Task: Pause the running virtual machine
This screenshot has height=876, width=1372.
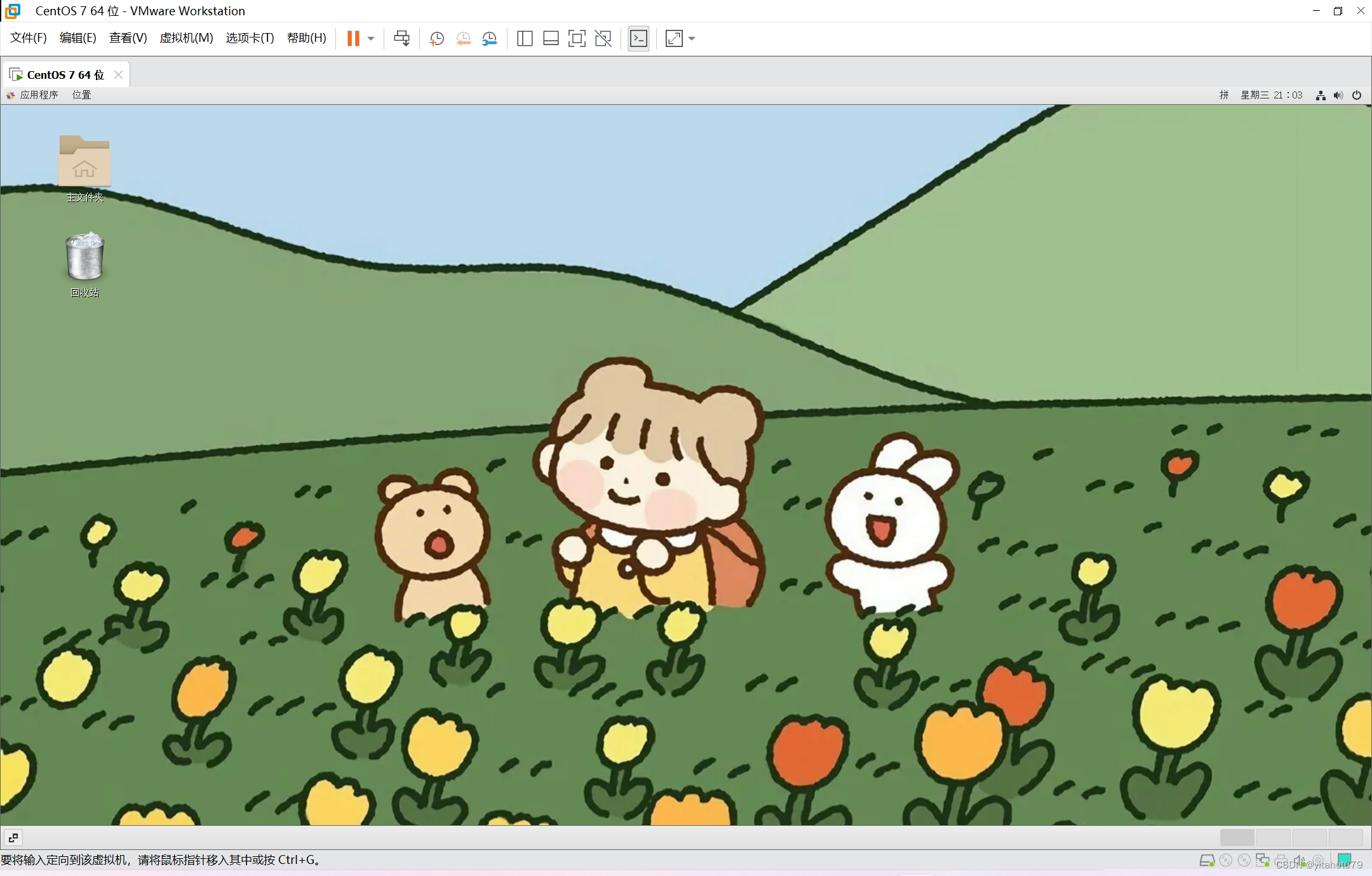Action: pyautogui.click(x=353, y=38)
